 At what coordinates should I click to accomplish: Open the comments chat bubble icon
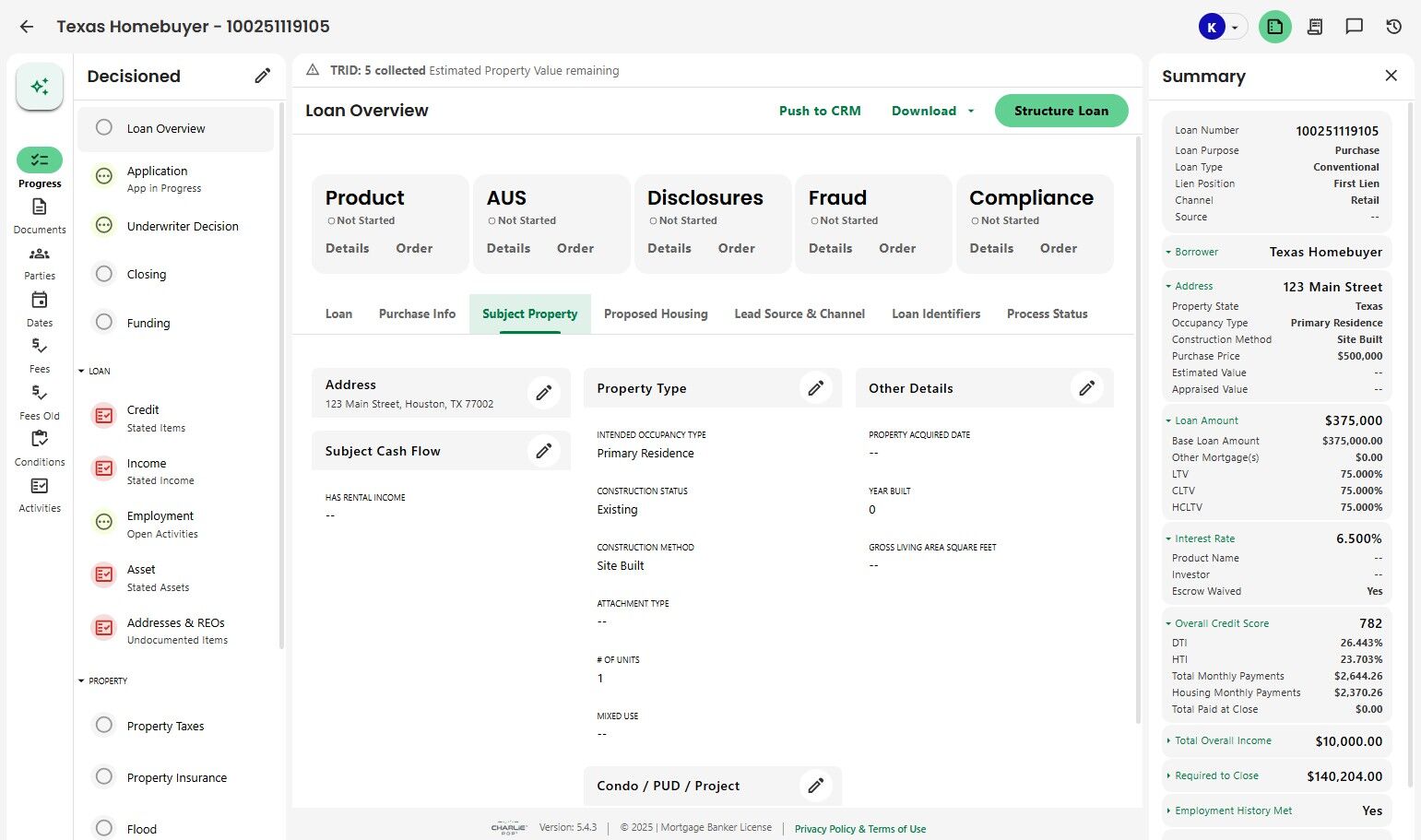[x=1354, y=27]
